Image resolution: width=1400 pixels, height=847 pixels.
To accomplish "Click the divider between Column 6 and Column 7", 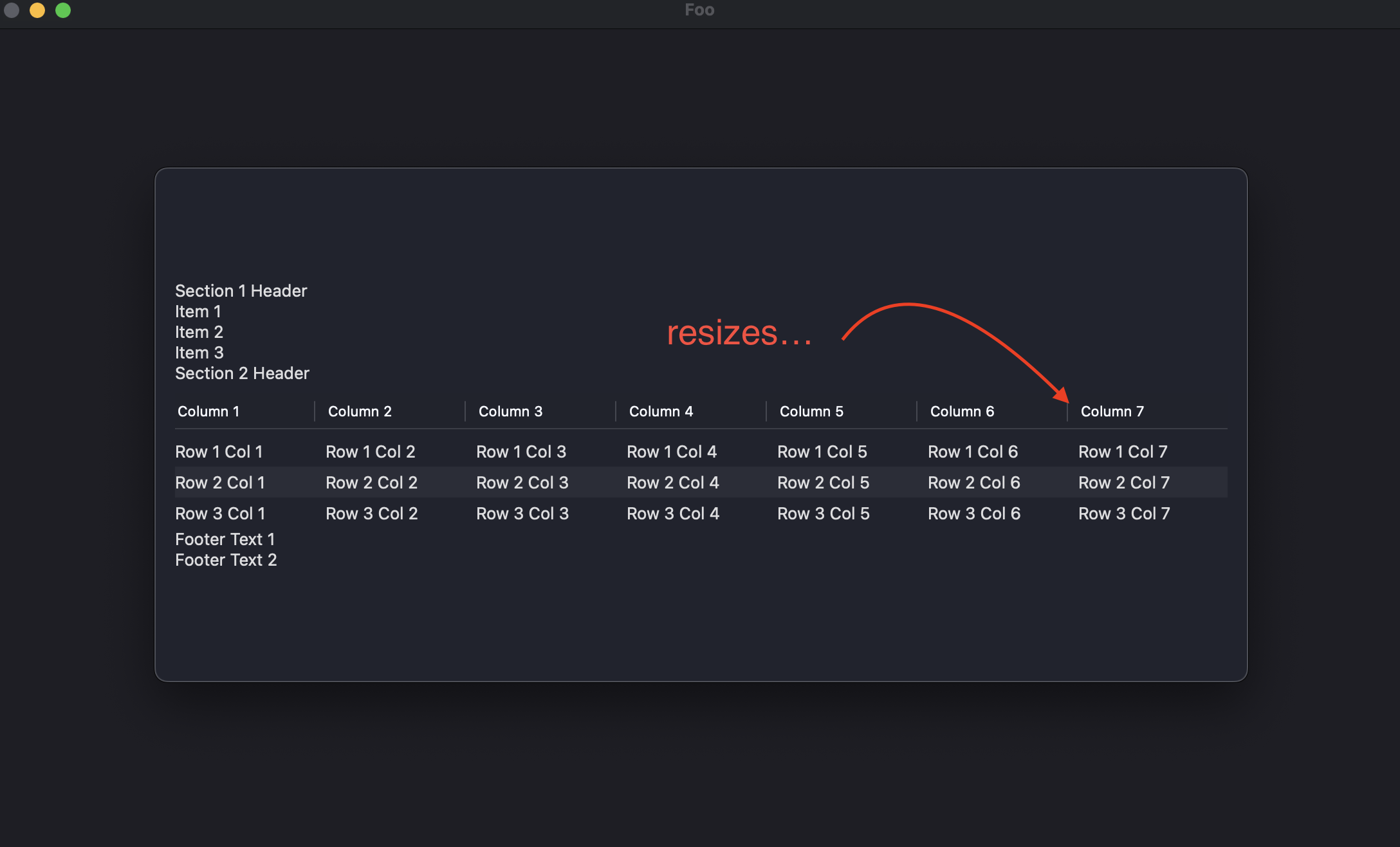I will [x=1067, y=411].
